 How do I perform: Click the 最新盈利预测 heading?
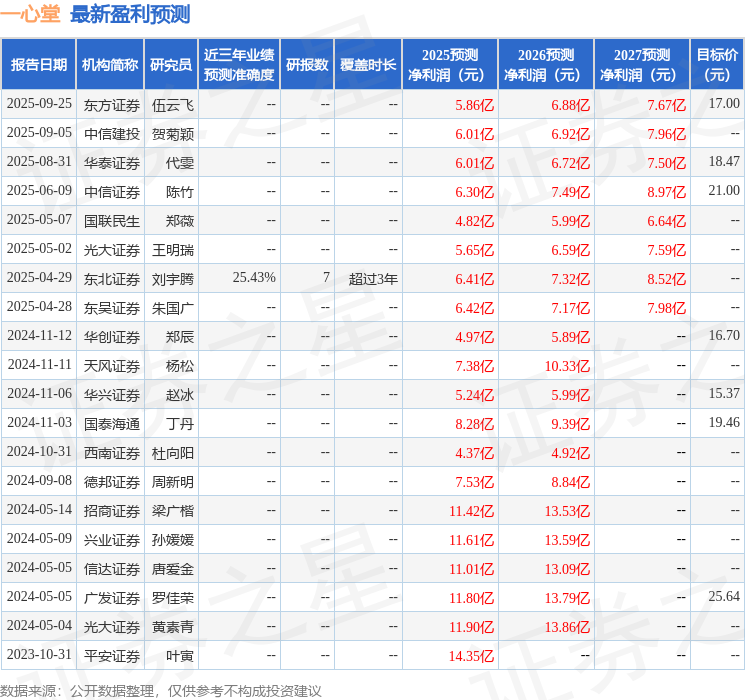(130, 15)
